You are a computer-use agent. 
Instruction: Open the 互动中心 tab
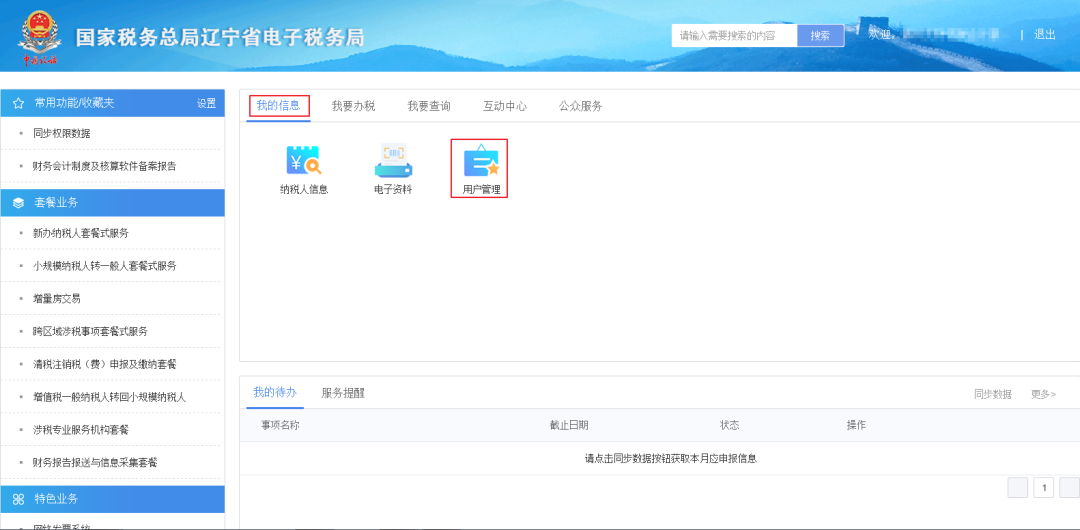tap(505, 106)
